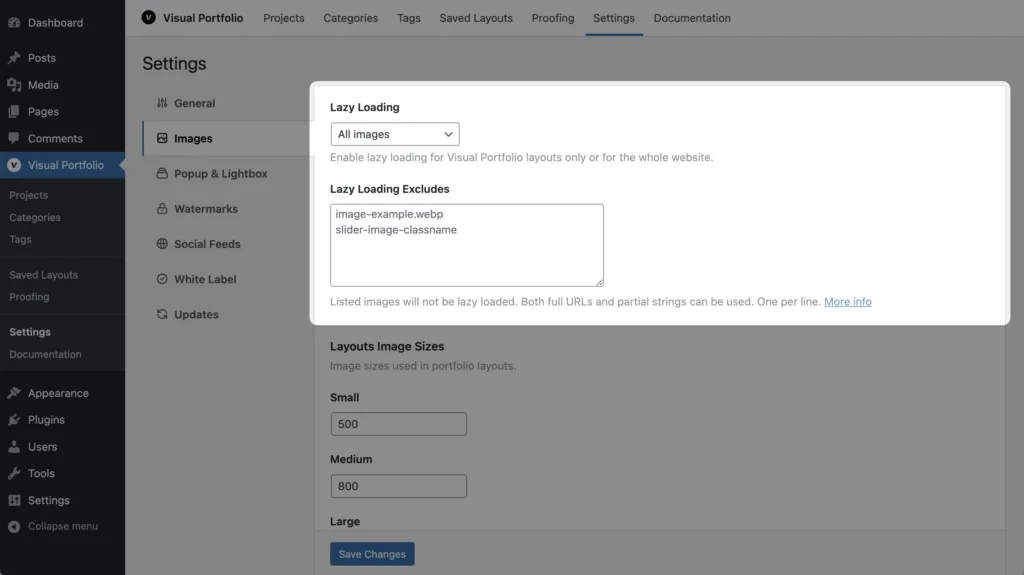The image size is (1024, 575).
Task: Click the Visual Portfolio logo icon
Action: coord(149,17)
